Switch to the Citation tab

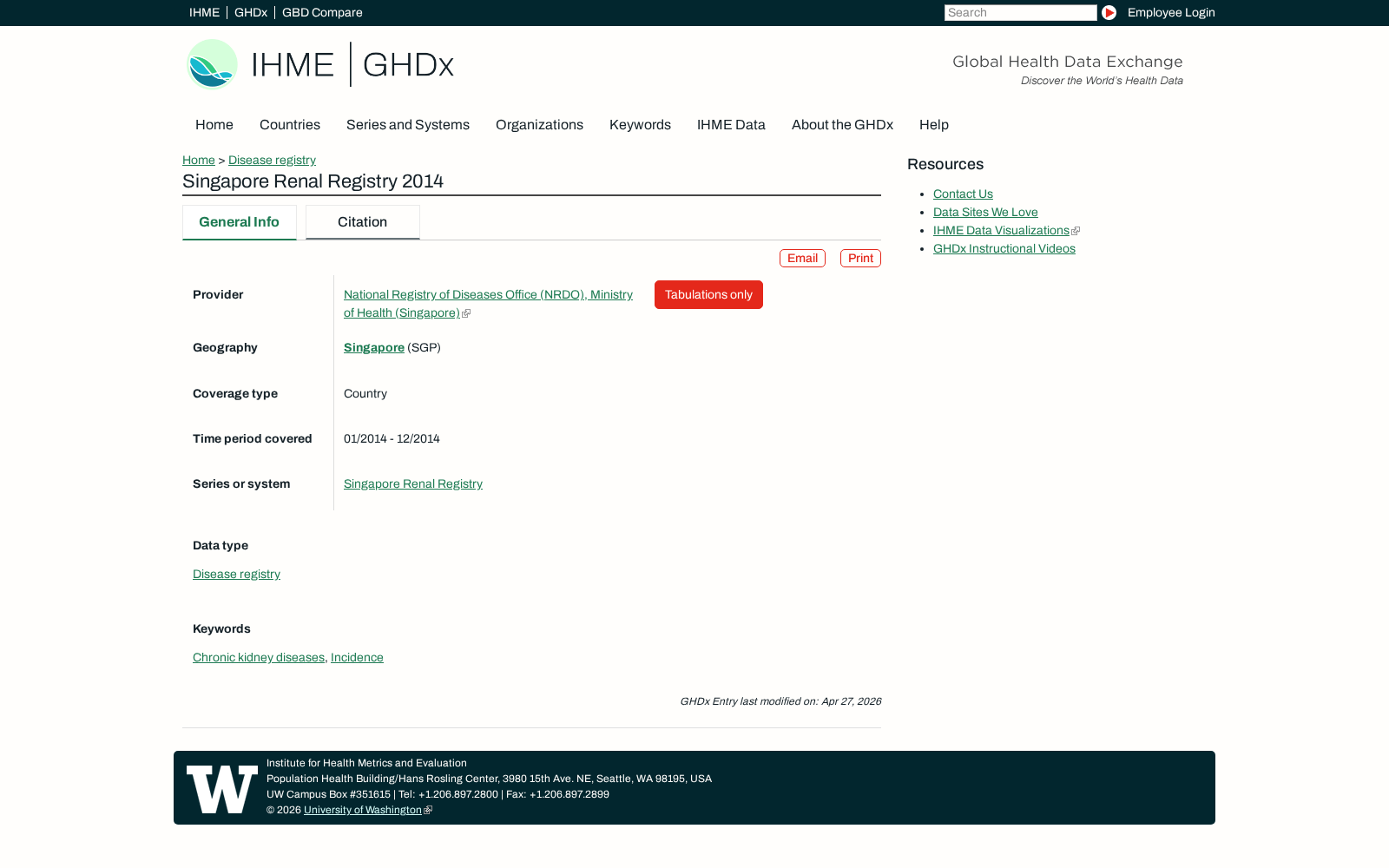(x=363, y=222)
